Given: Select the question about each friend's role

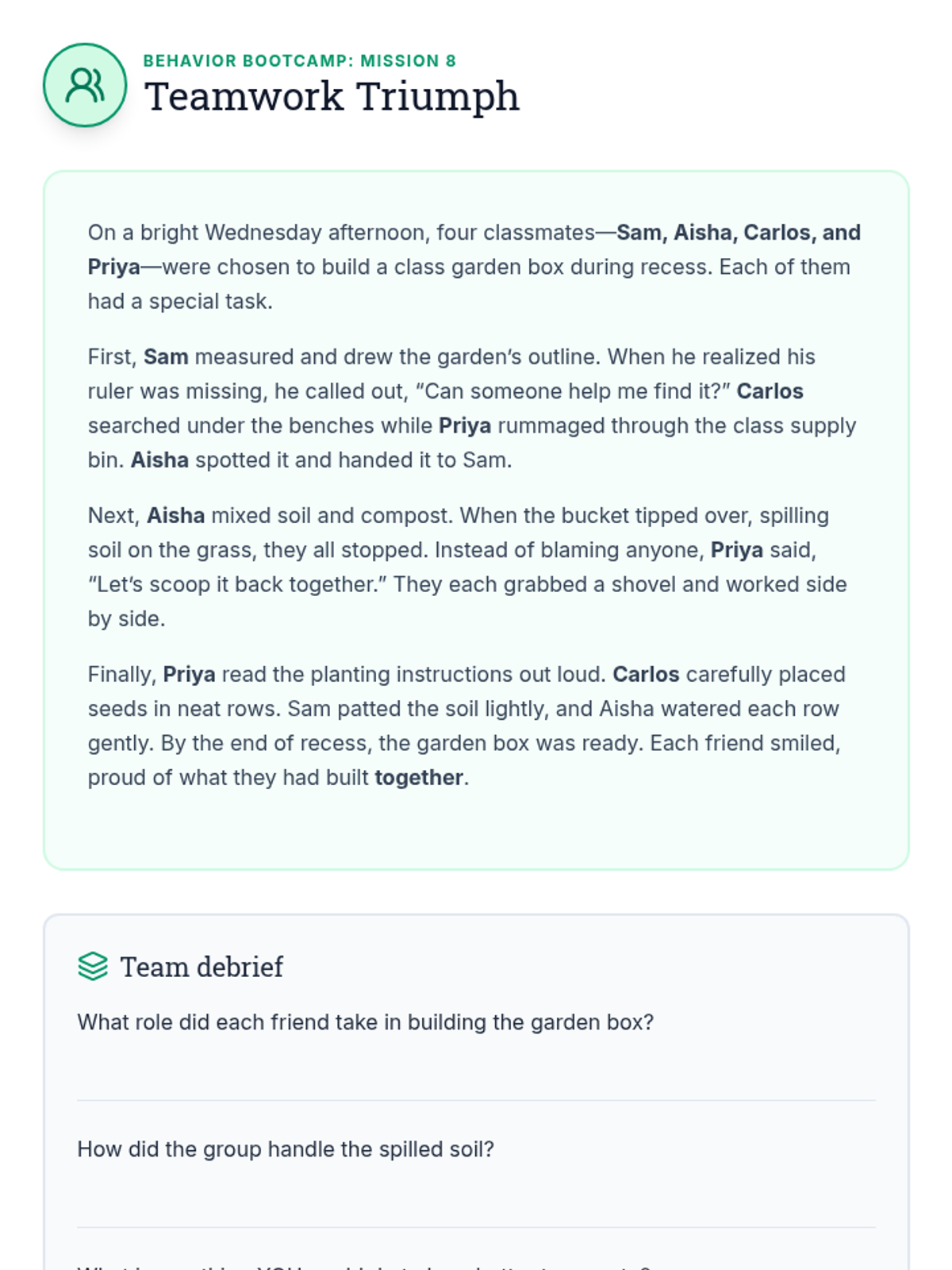Looking at the screenshot, I should pos(365,1022).
